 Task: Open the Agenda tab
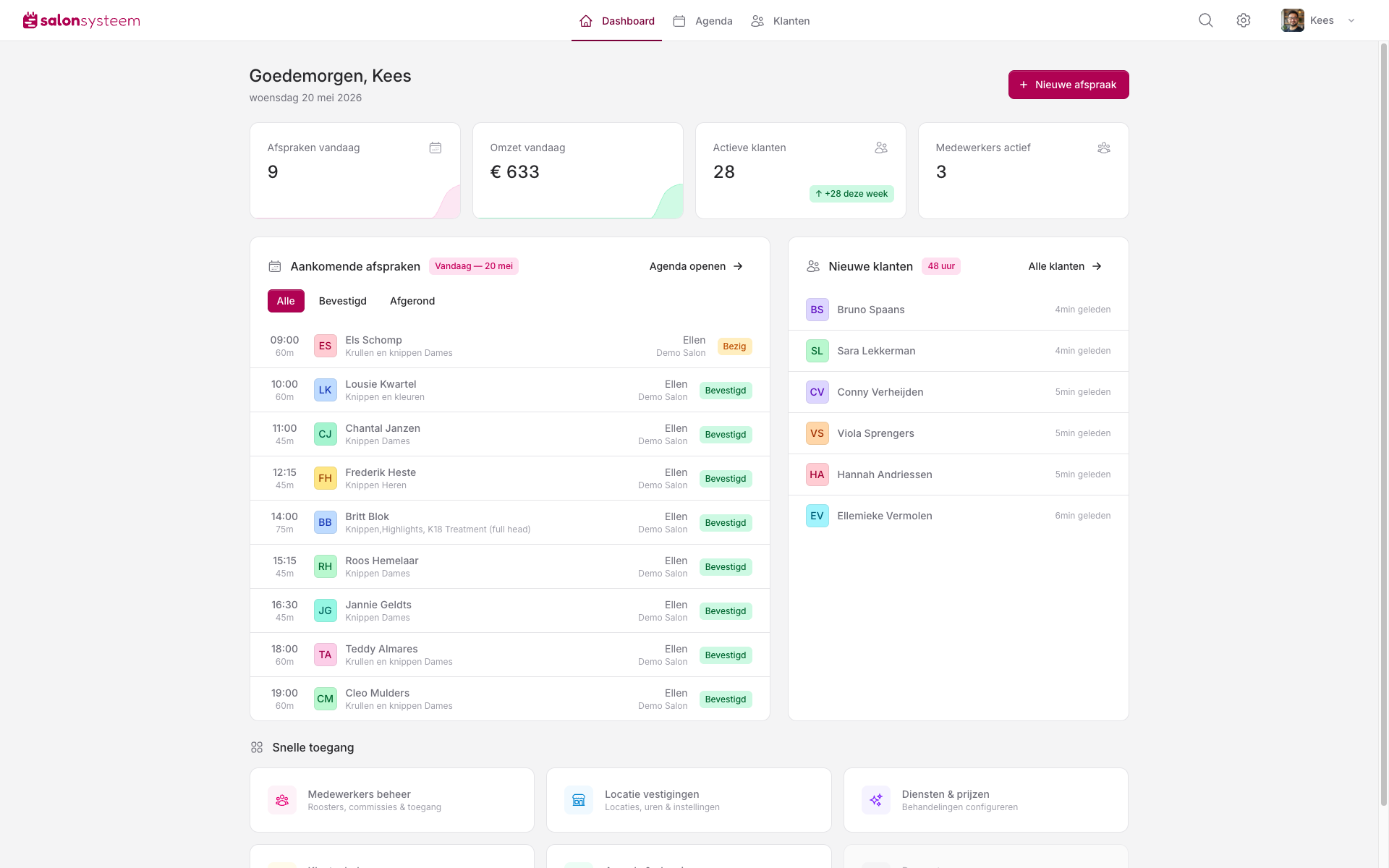pos(702,21)
